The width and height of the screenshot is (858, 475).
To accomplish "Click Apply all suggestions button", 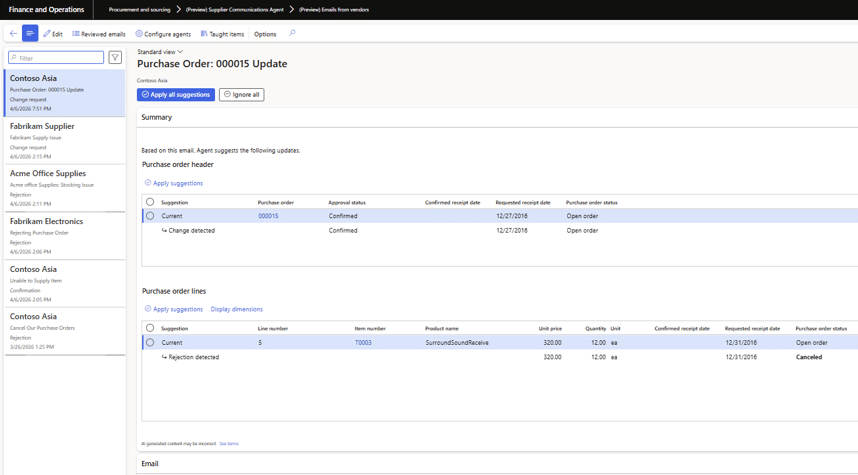I will [x=176, y=95].
